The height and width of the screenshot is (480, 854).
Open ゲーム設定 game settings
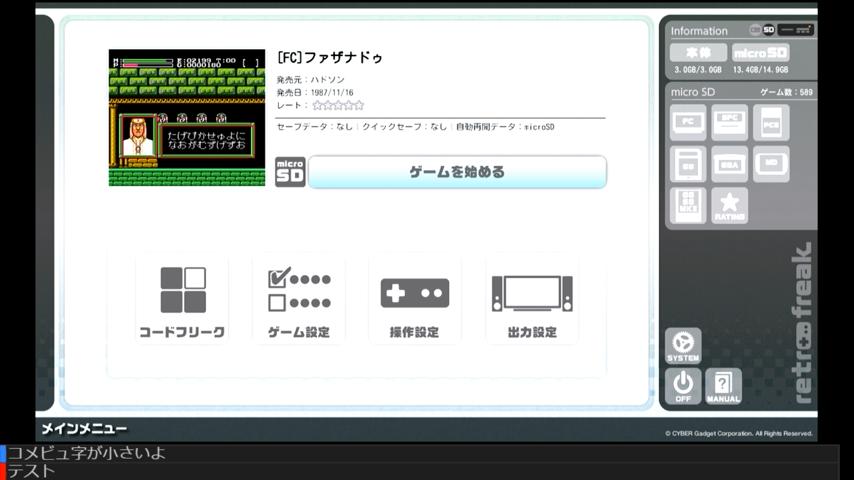[x=298, y=302]
